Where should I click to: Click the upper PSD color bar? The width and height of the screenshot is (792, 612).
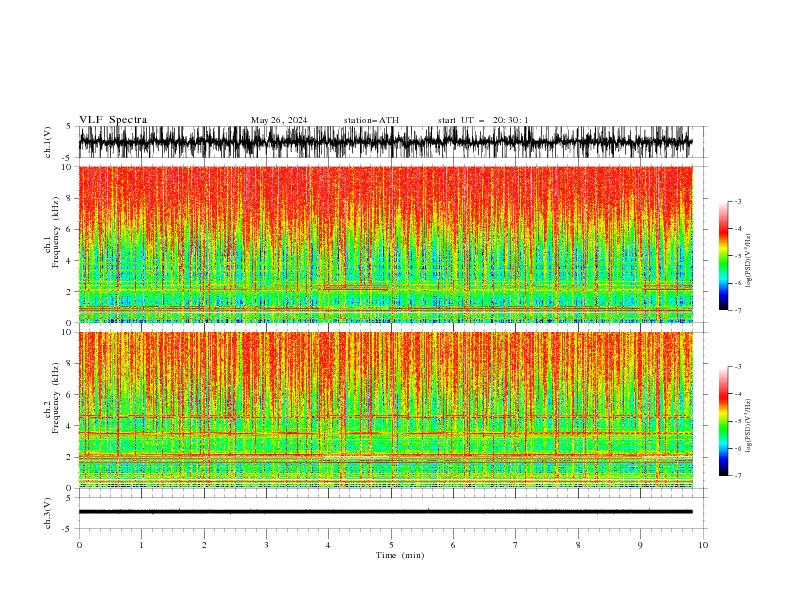coord(723,256)
